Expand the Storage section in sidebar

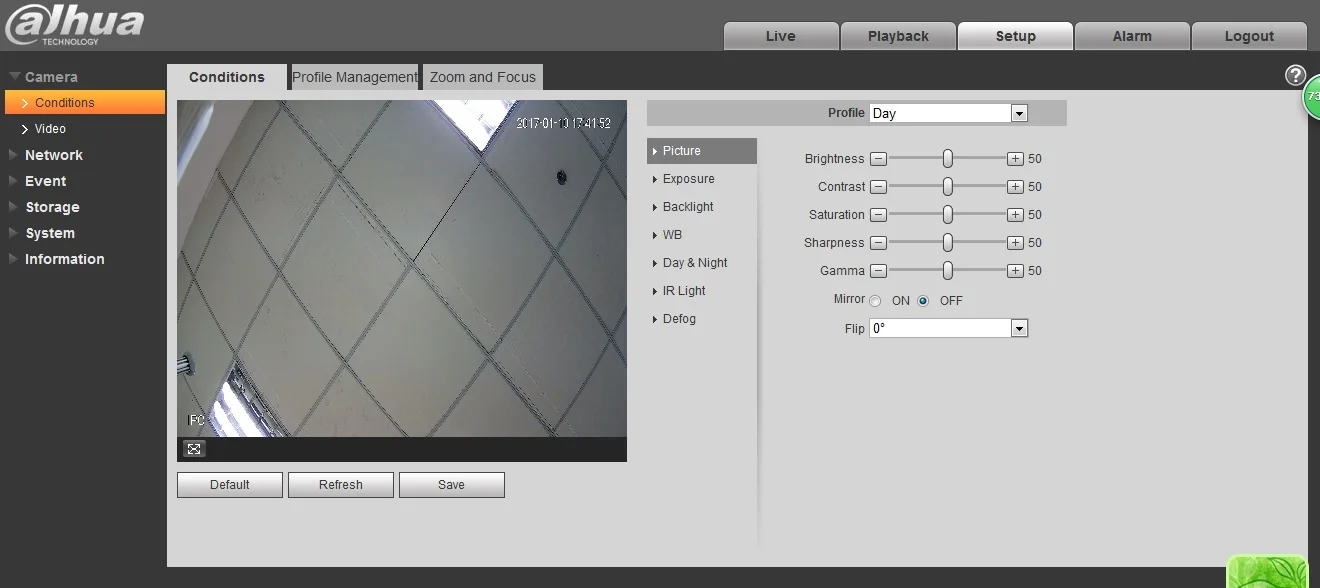52,207
